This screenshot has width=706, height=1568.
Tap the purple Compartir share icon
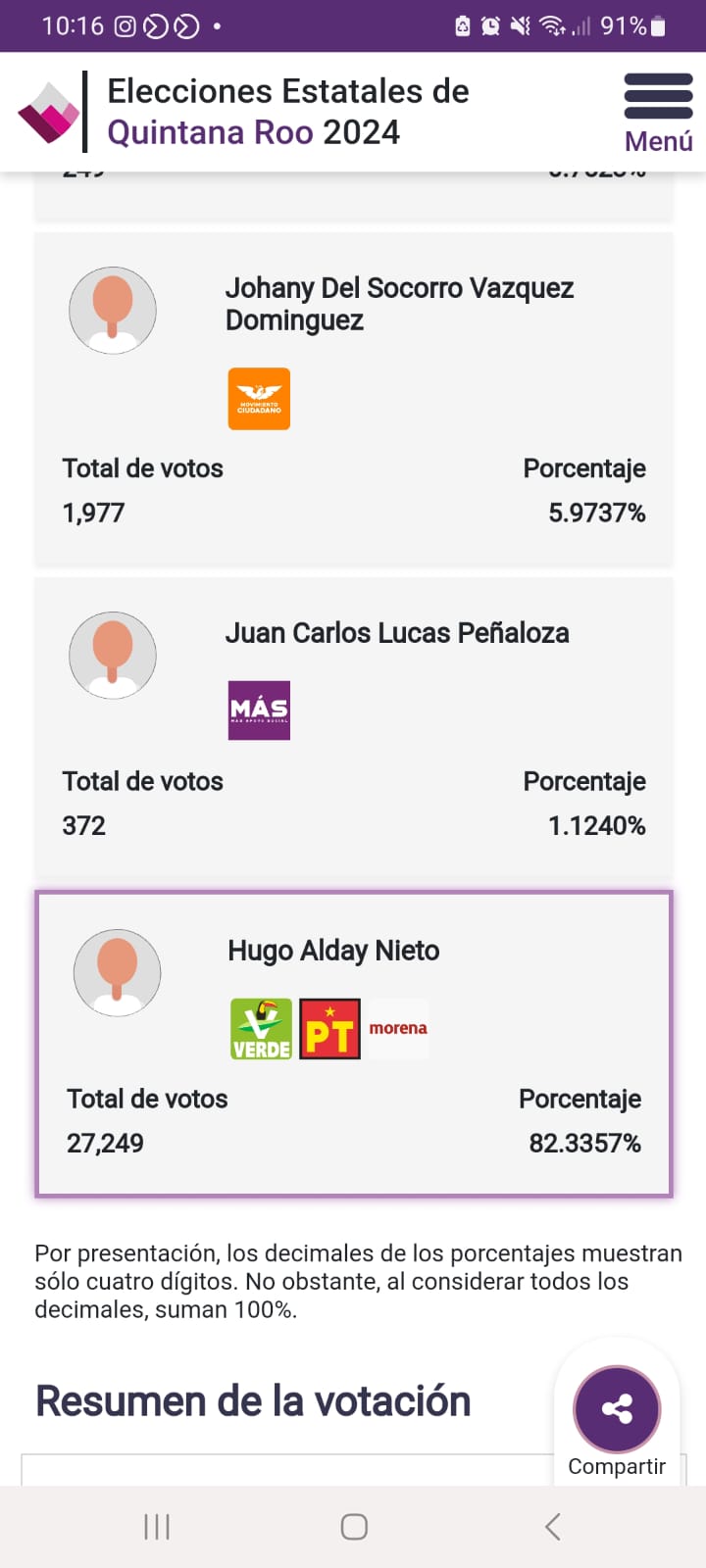click(x=617, y=1409)
